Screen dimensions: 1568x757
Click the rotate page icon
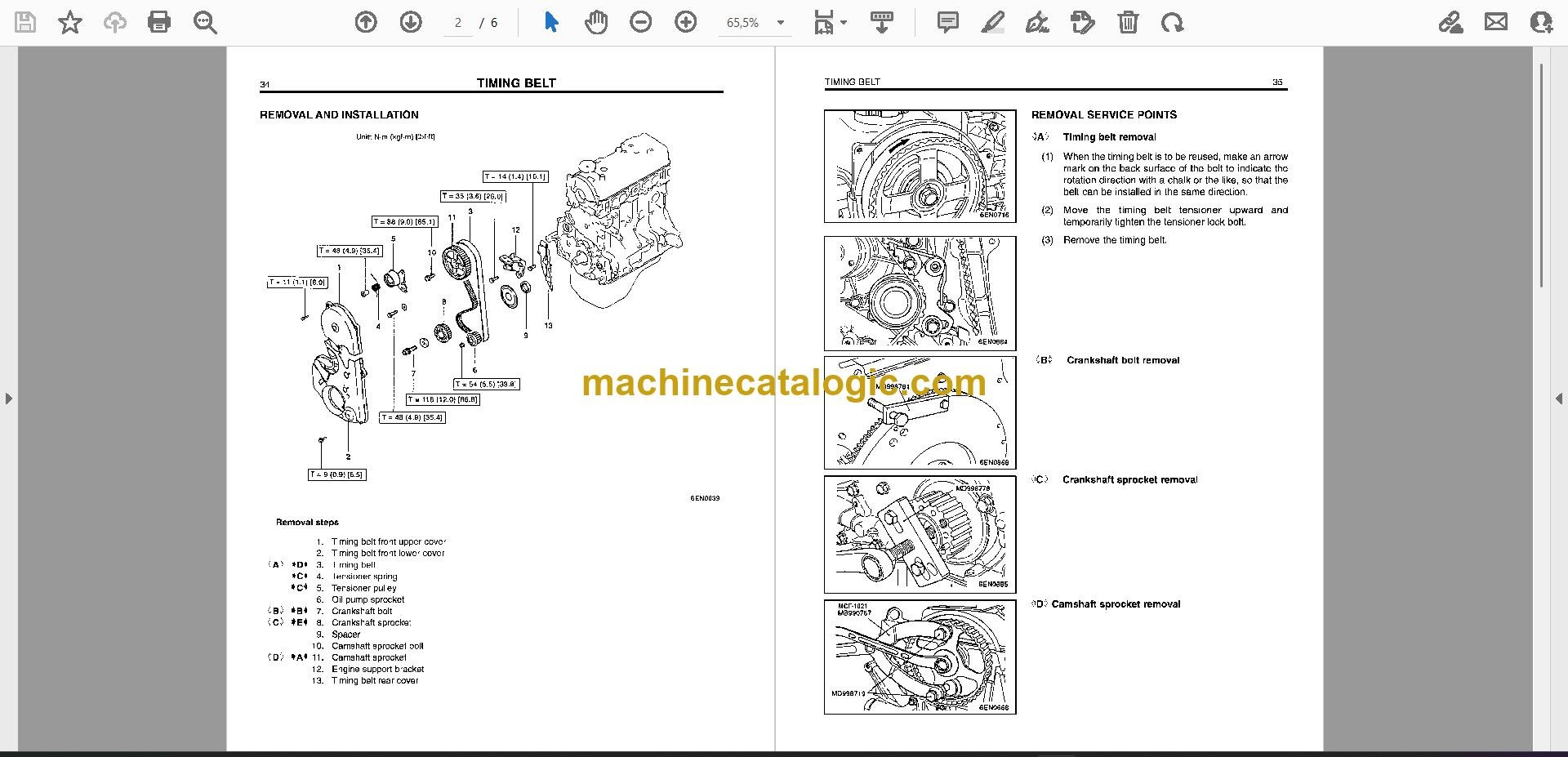point(1173,23)
